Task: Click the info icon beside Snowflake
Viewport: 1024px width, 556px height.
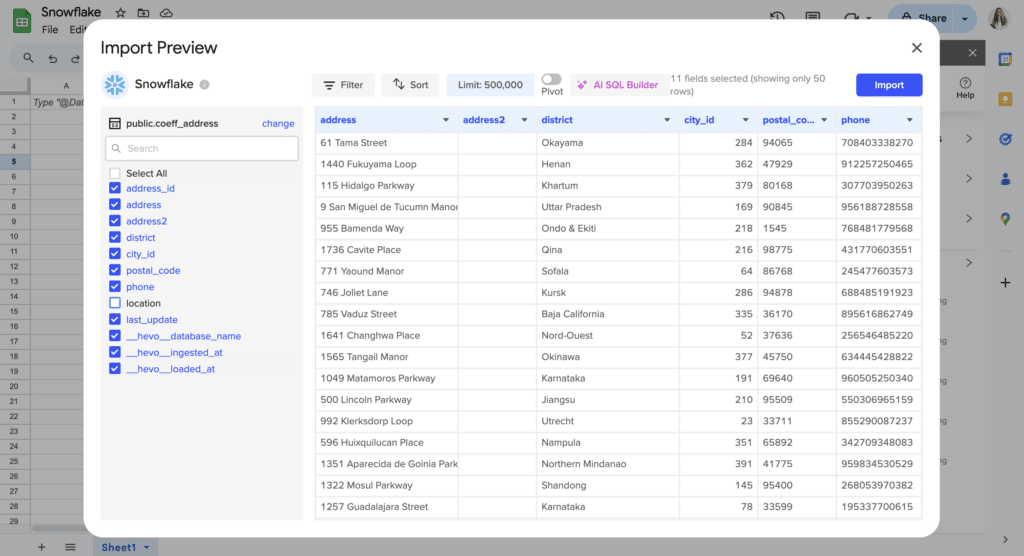Action: pos(204,85)
